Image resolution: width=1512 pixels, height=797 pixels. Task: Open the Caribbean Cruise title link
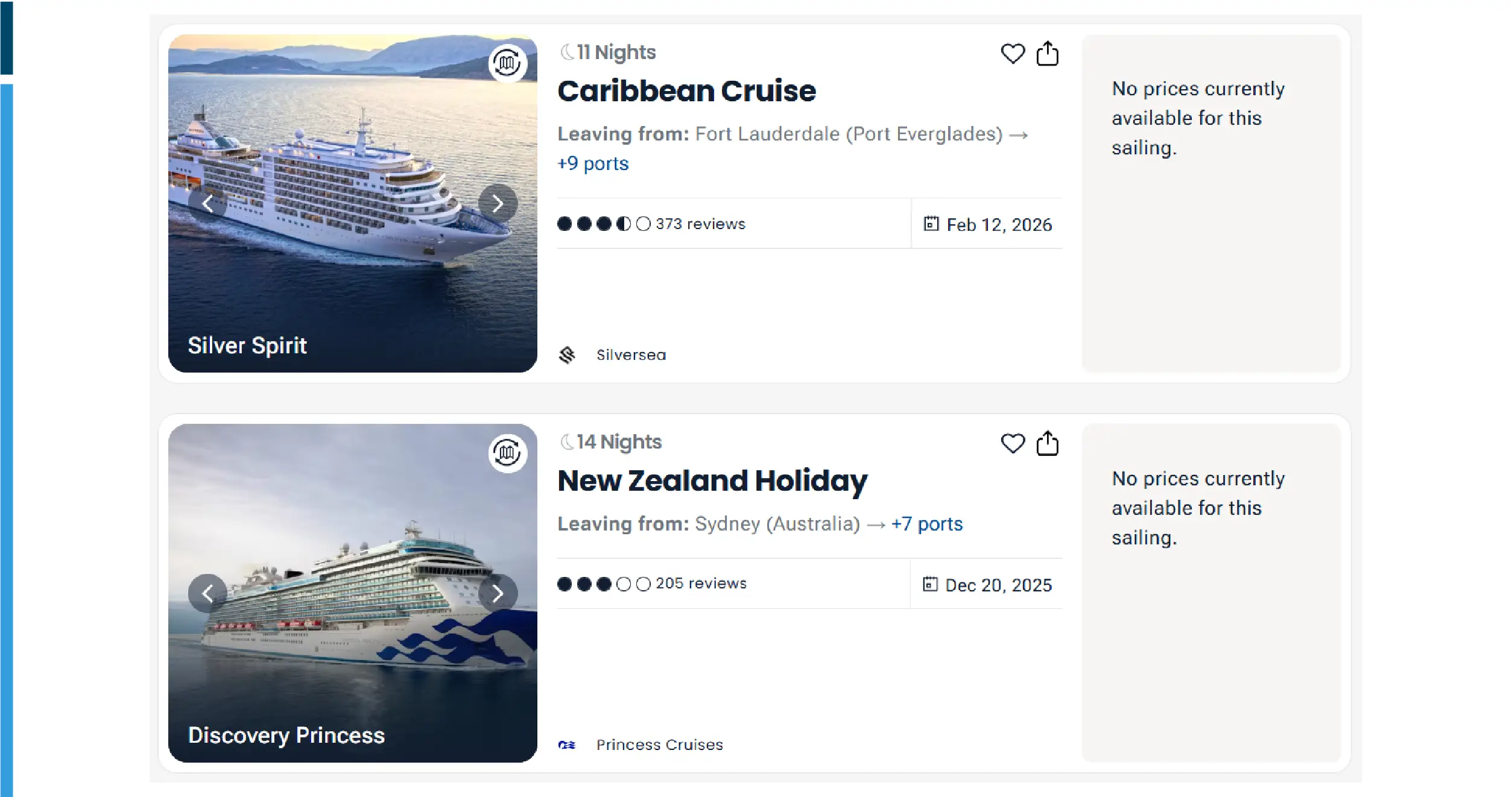[x=686, y=91]
